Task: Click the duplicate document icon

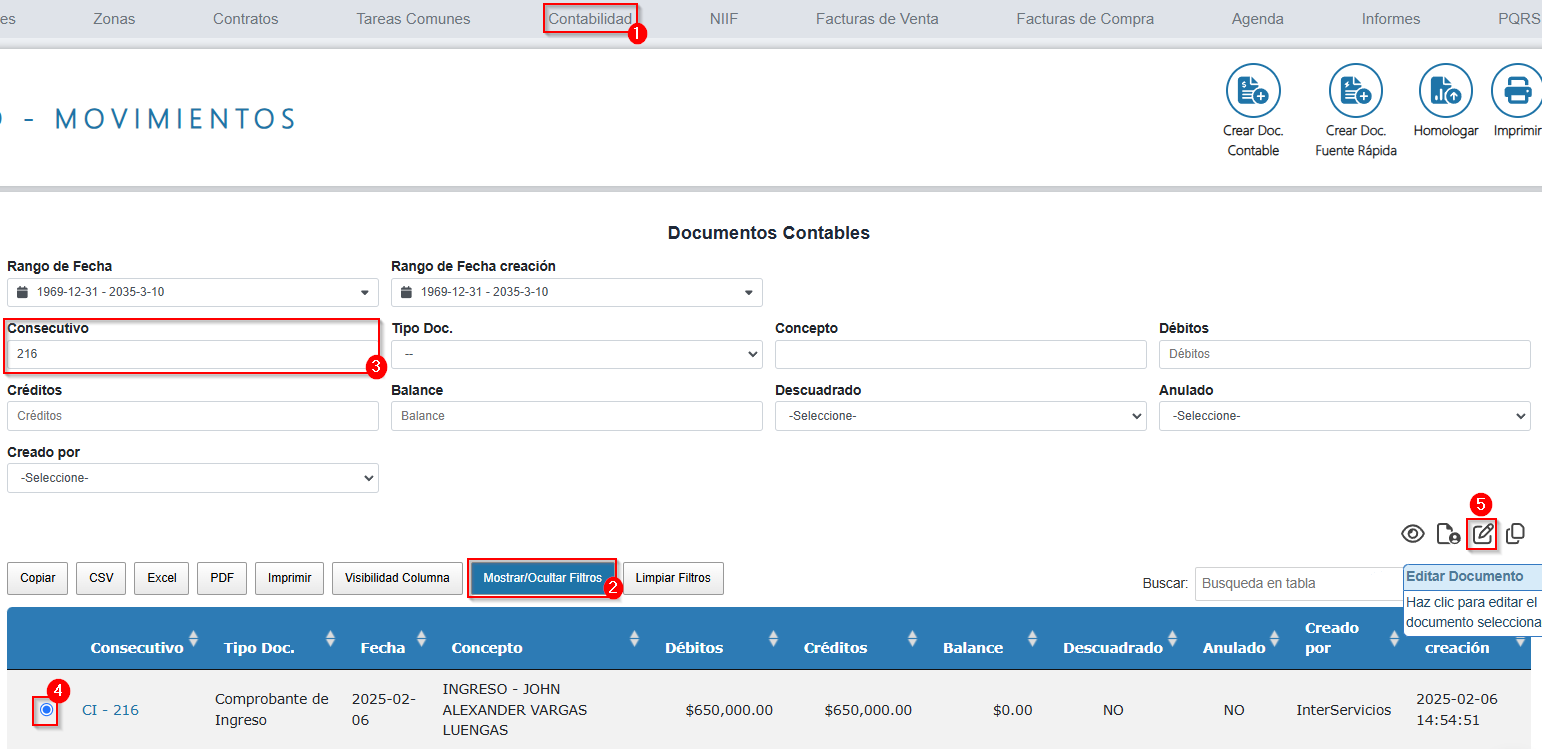Action: [x=1515, y=534]
